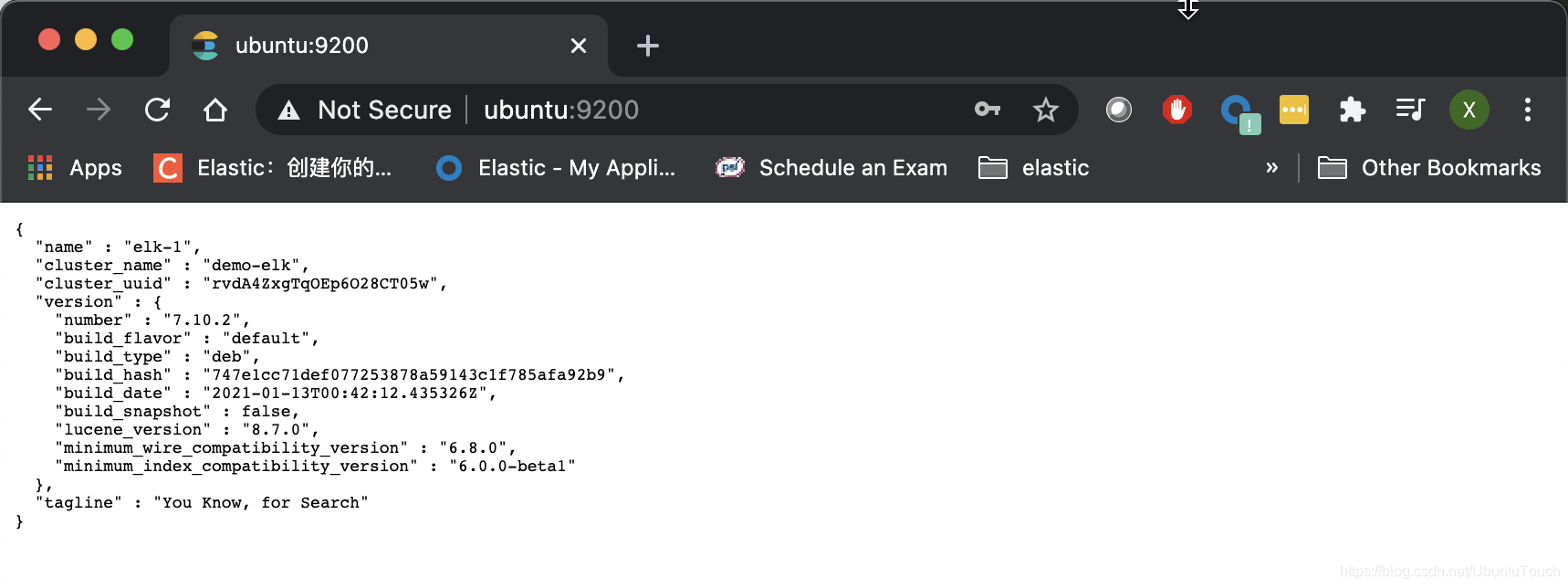
Task: Open the Elastic 创建你的 bookmark
Action: tap(273, 168)
